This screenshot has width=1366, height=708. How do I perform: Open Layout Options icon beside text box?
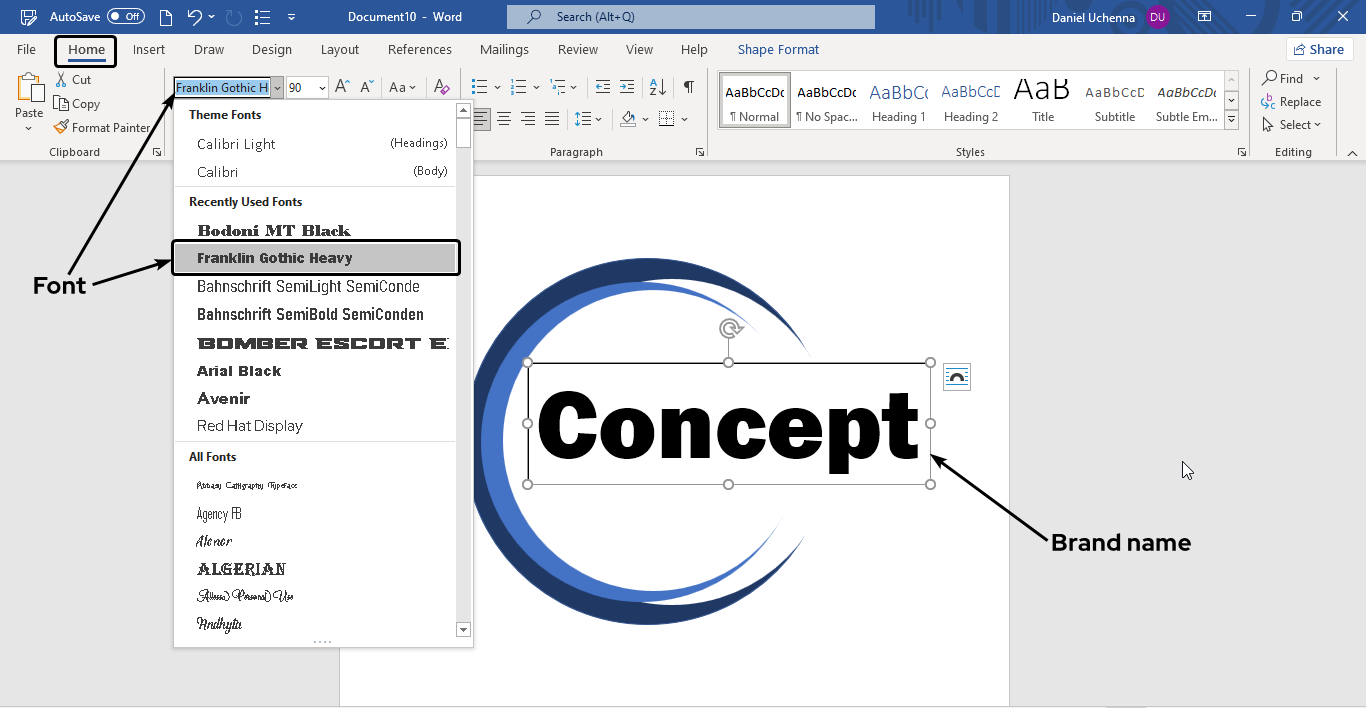point(957,377)
